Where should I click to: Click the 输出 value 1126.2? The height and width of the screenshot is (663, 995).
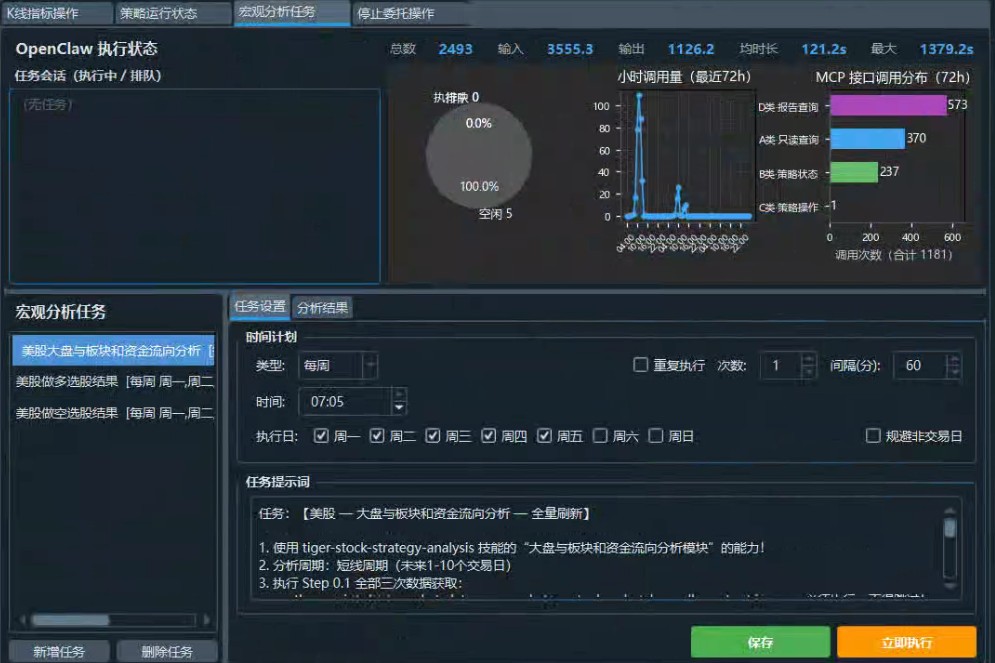point(690,49)
